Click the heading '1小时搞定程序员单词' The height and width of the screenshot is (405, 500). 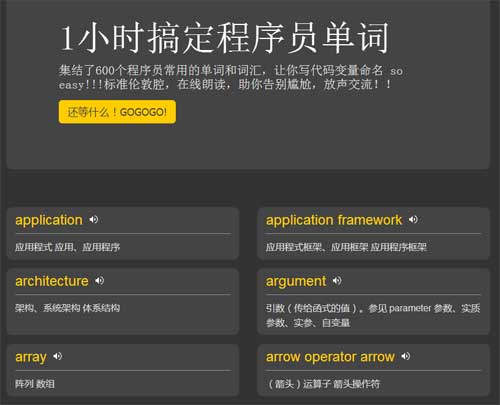(x=225, y=38)
